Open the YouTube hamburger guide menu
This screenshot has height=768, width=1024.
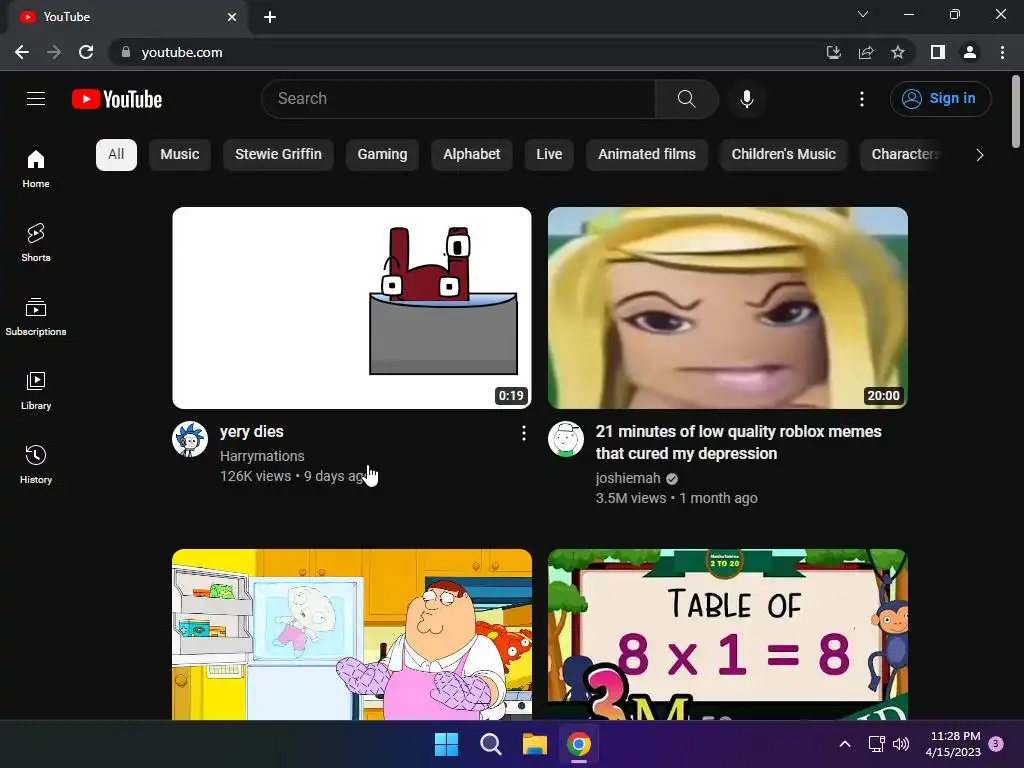36,99
